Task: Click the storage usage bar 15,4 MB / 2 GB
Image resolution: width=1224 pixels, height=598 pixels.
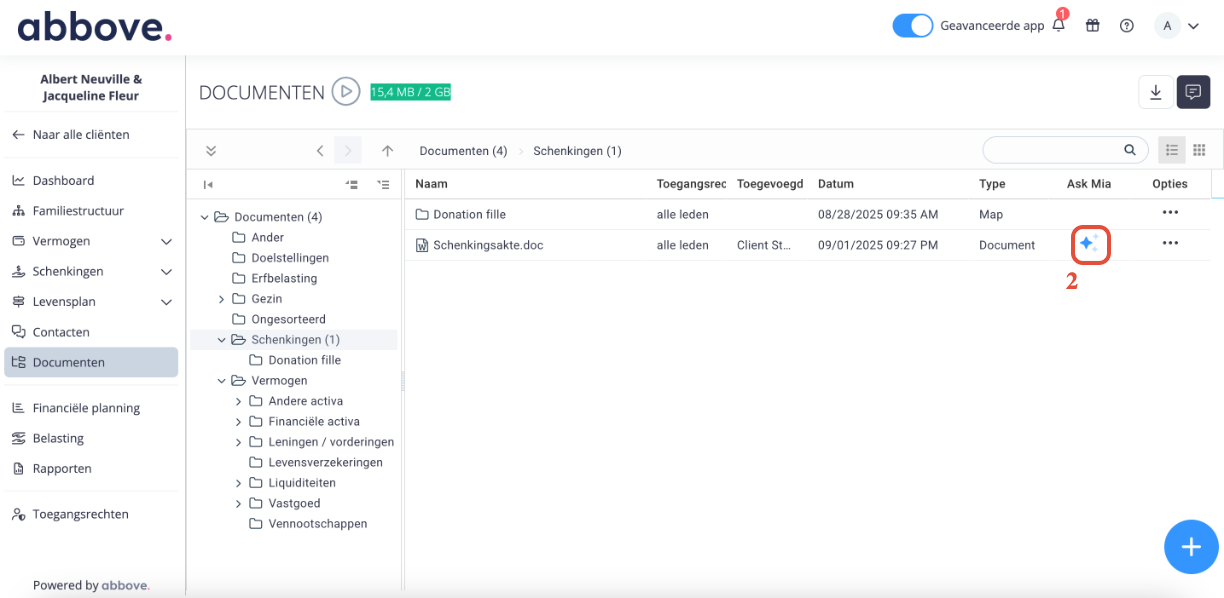Action: point(411,92)
